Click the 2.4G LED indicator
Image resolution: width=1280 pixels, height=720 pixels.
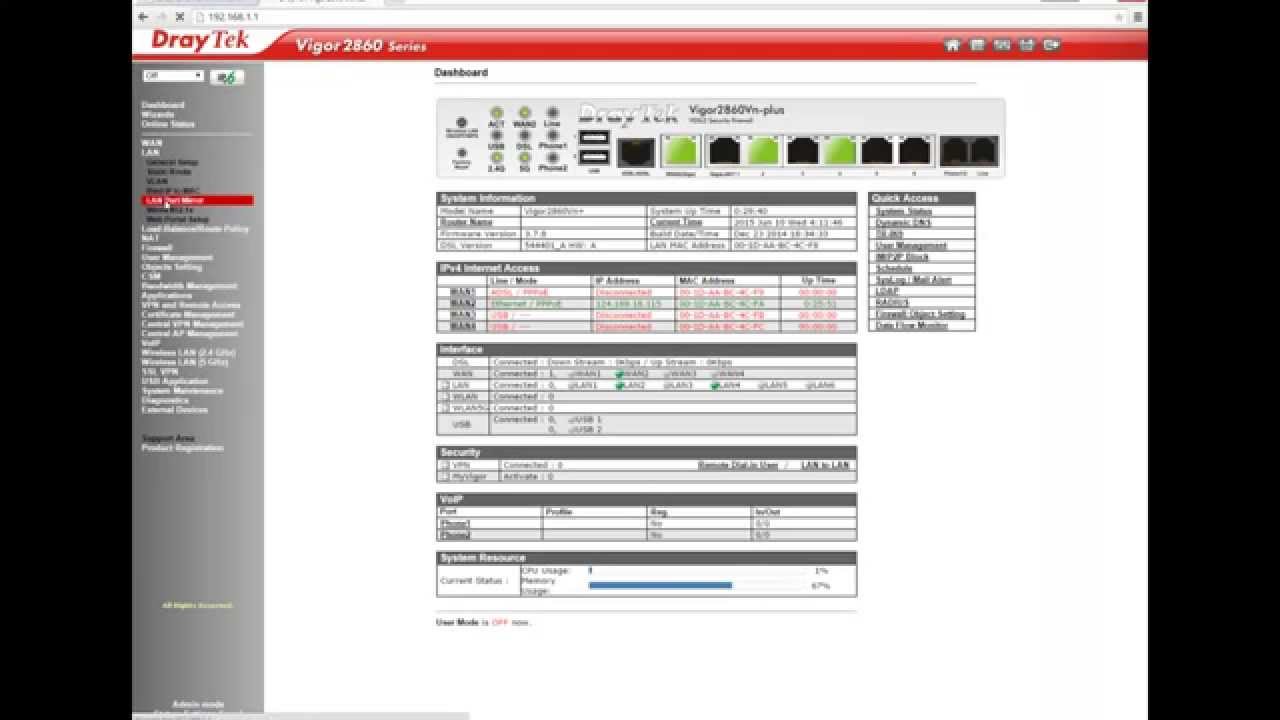pos(496,157)
